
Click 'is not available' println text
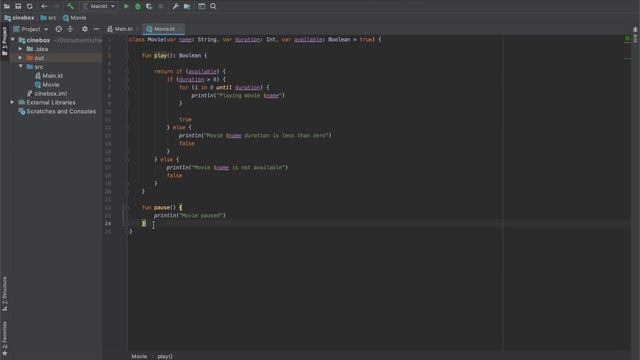(x=258, y=167)
